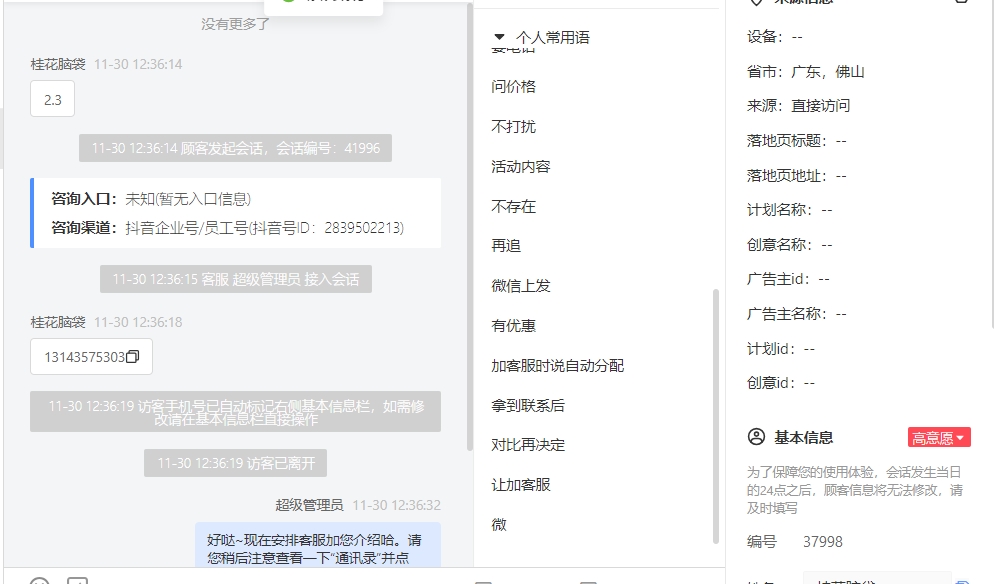Select the 微信上发 quick phrase
The height and width of the screenshot is (584, 994).
coord(521,286)
